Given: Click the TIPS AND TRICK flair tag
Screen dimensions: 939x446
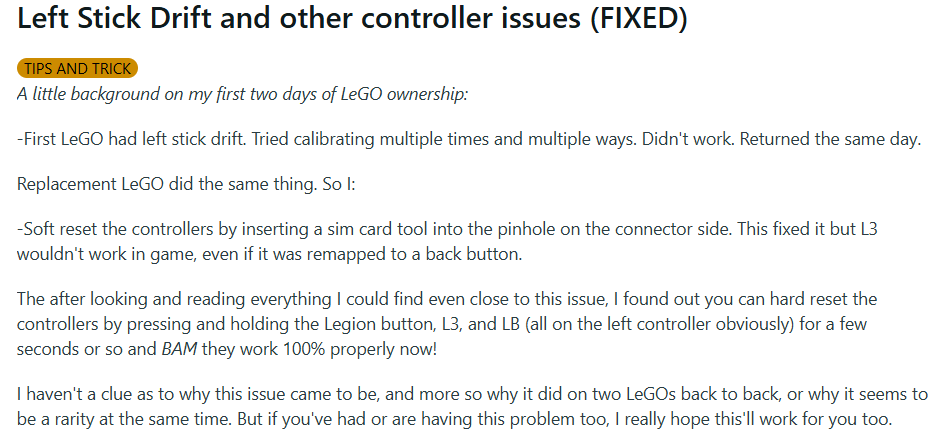Looking at the screenshot, I should click(77, 68).
